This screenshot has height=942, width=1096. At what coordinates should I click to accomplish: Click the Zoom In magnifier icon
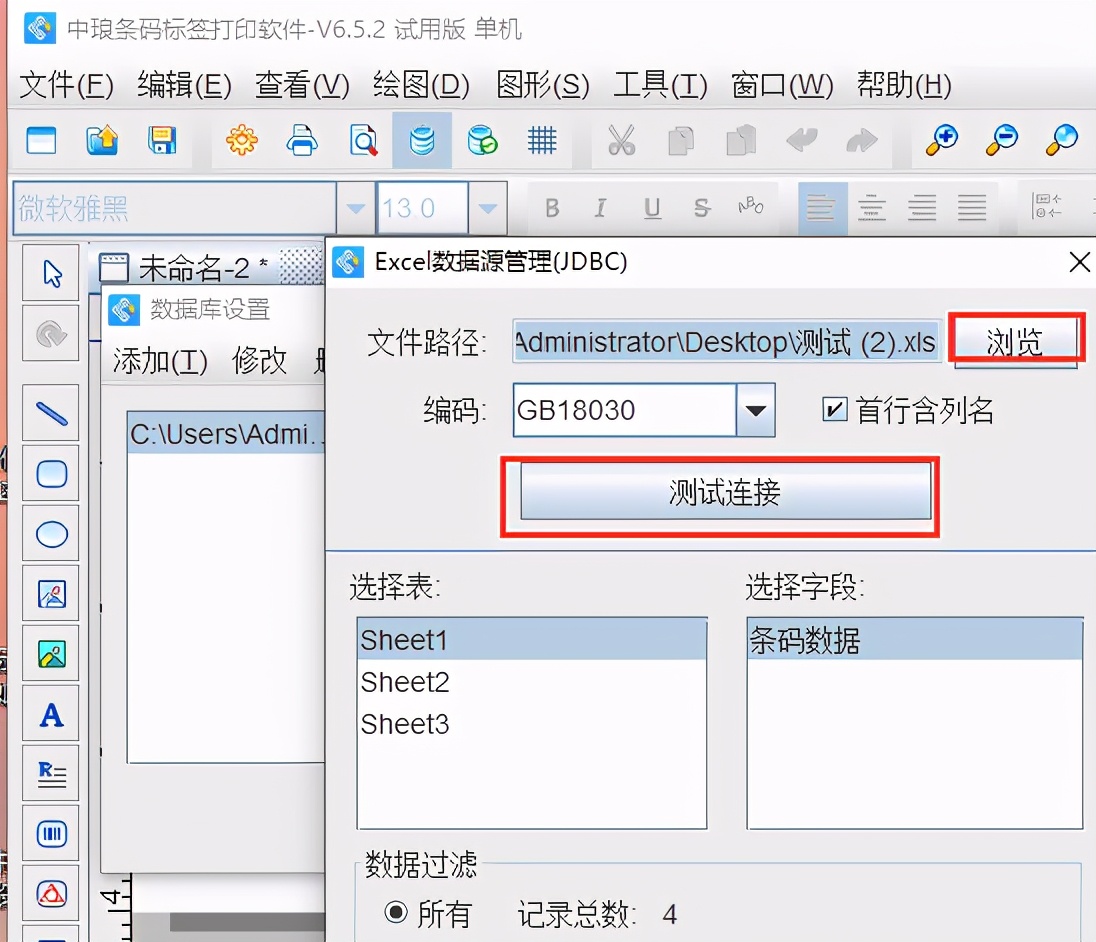point(942,140)
